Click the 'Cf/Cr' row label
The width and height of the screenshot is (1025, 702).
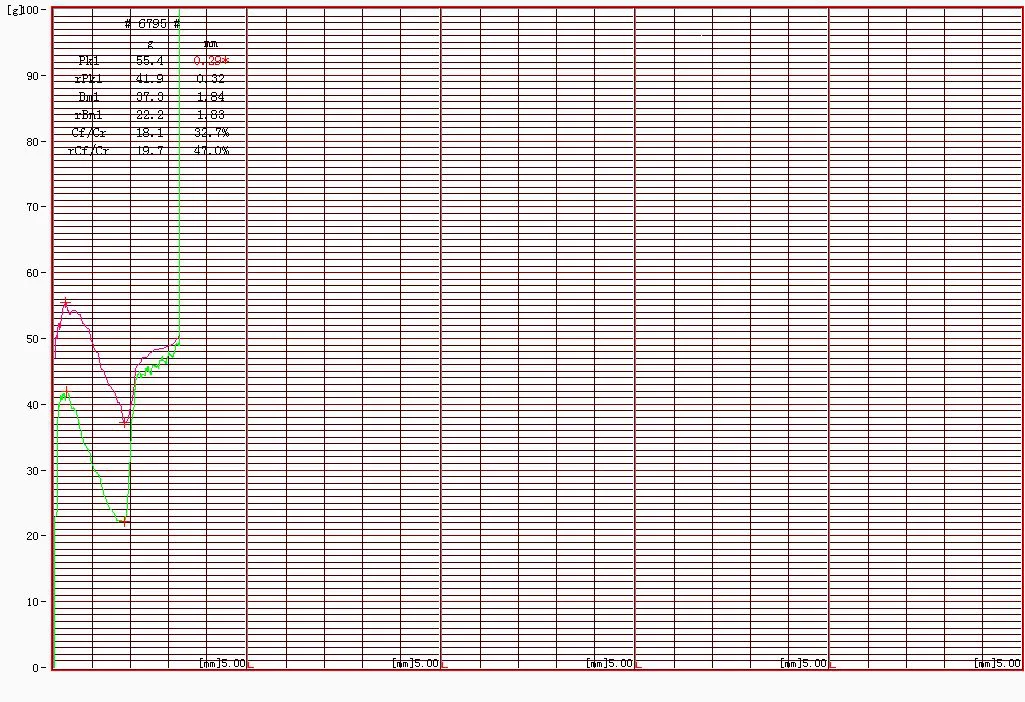point(89,133)
